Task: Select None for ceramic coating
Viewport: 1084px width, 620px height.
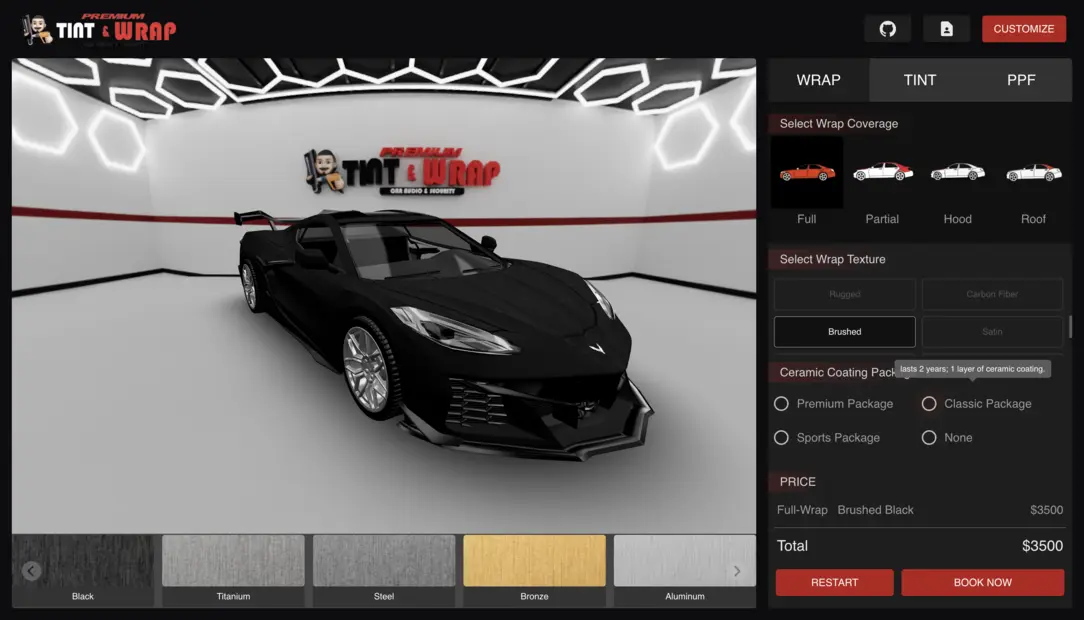Action: point(929,438)
